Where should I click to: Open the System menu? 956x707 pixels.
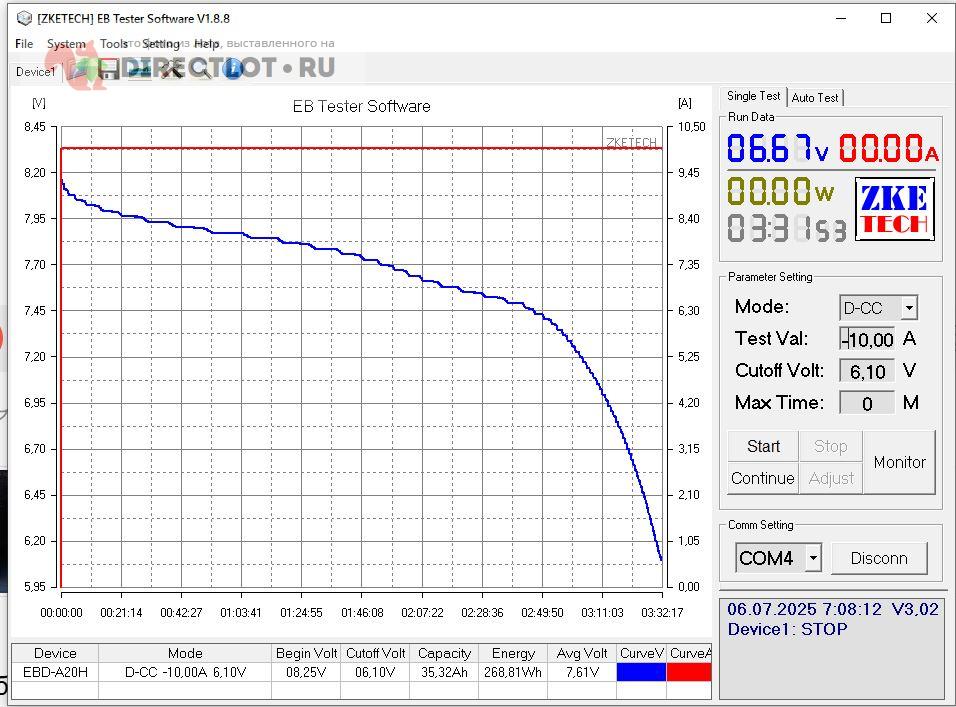coord(66,44)
